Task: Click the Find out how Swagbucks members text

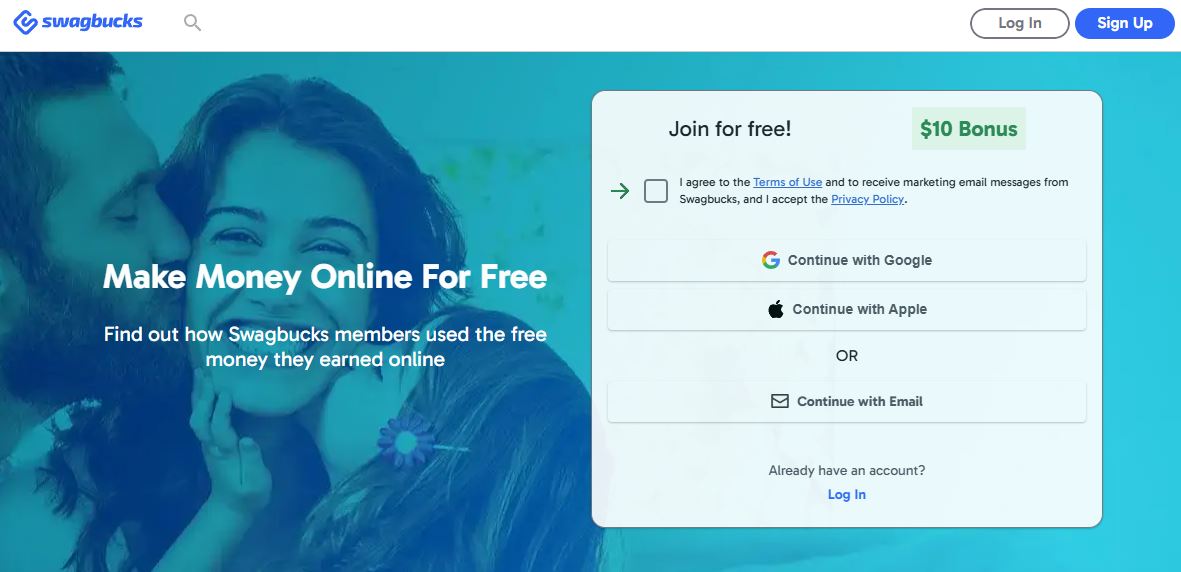Action: click(x=325, y=347)
